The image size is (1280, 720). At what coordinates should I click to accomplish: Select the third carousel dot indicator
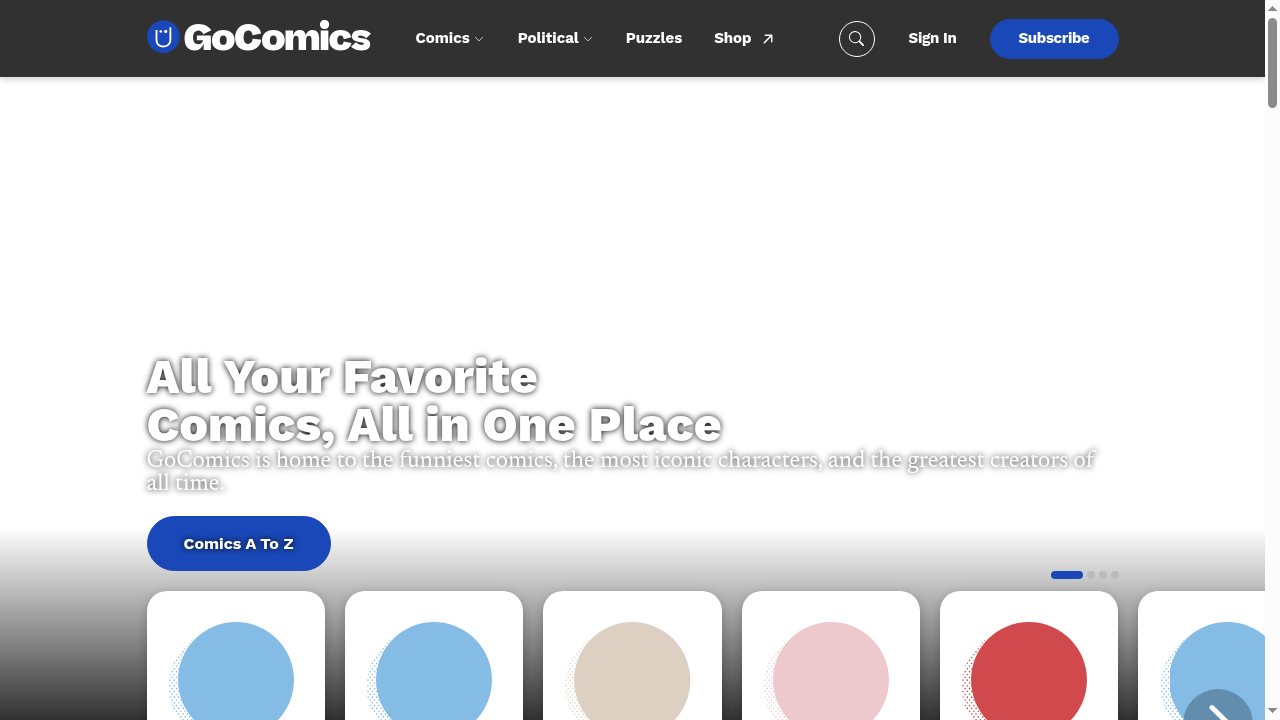[x=1103, y=575]
